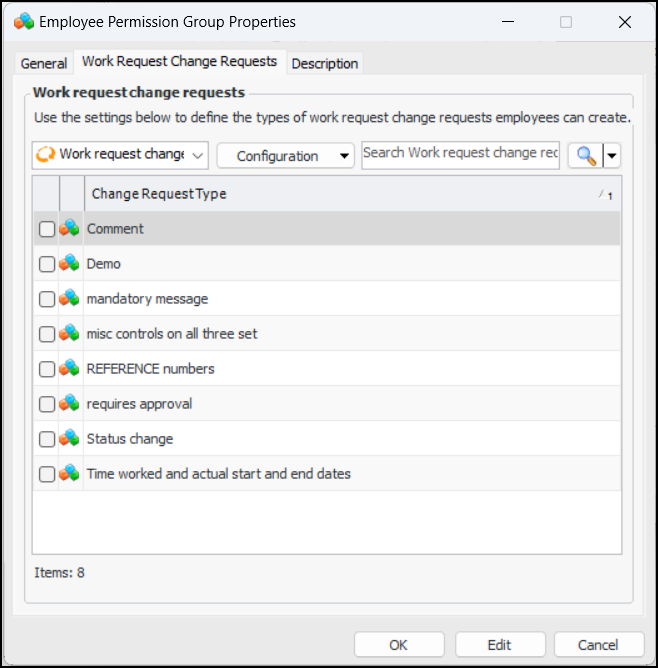Open the Work request change dropdown
This screenshot has height=668, width=658.
tap(120, 155)
